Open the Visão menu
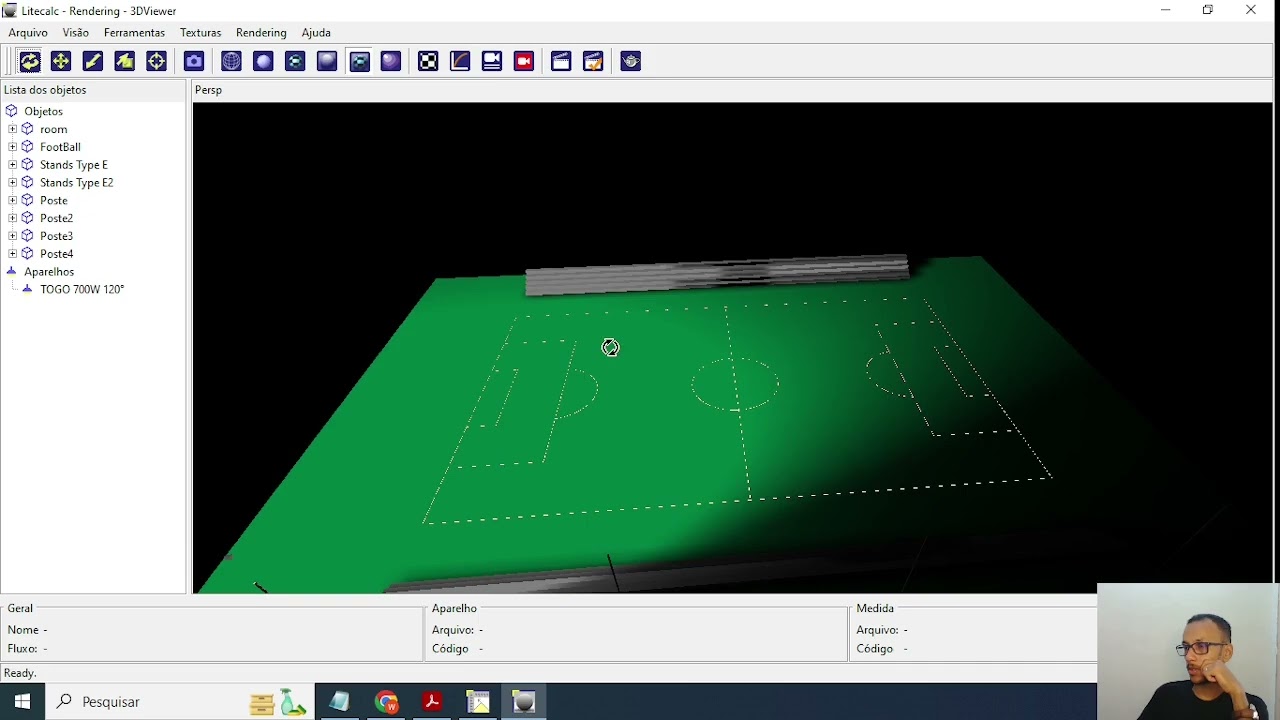 pos(76,33)
